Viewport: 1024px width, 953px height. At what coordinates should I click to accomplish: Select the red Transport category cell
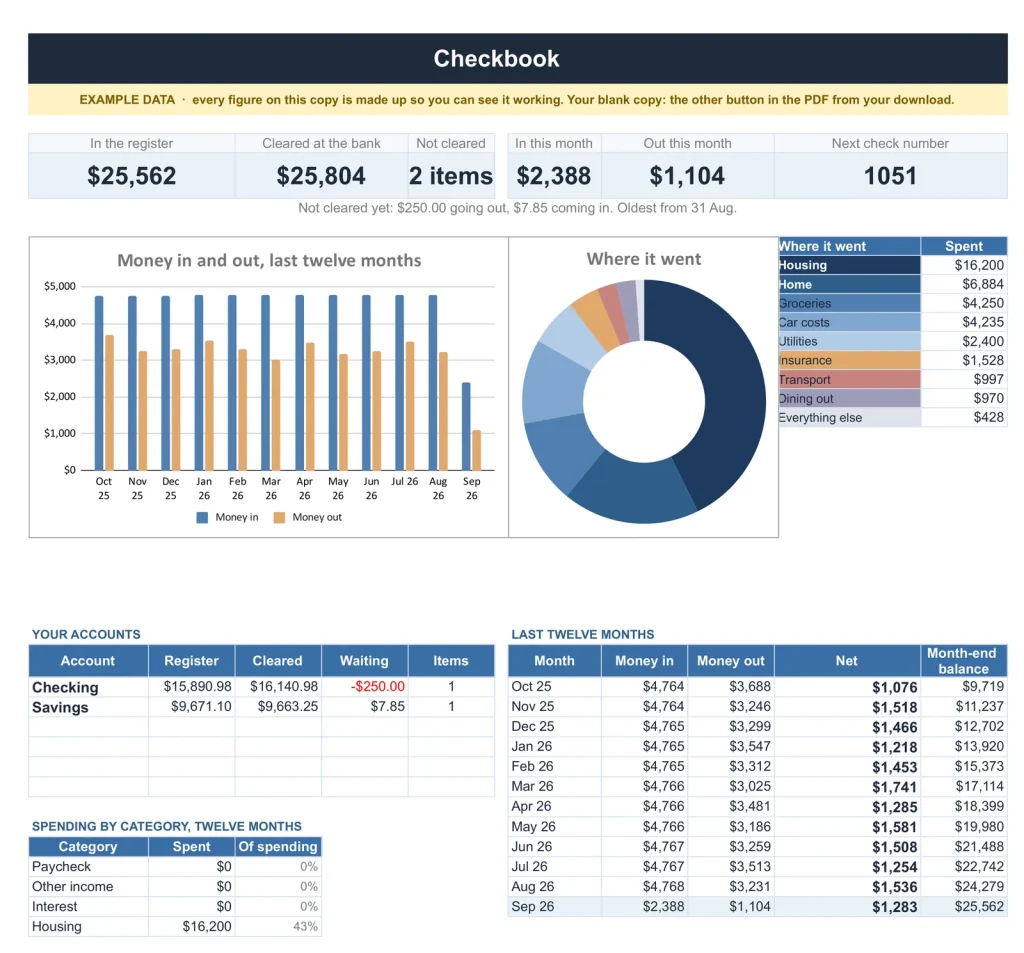coord(849,380)
